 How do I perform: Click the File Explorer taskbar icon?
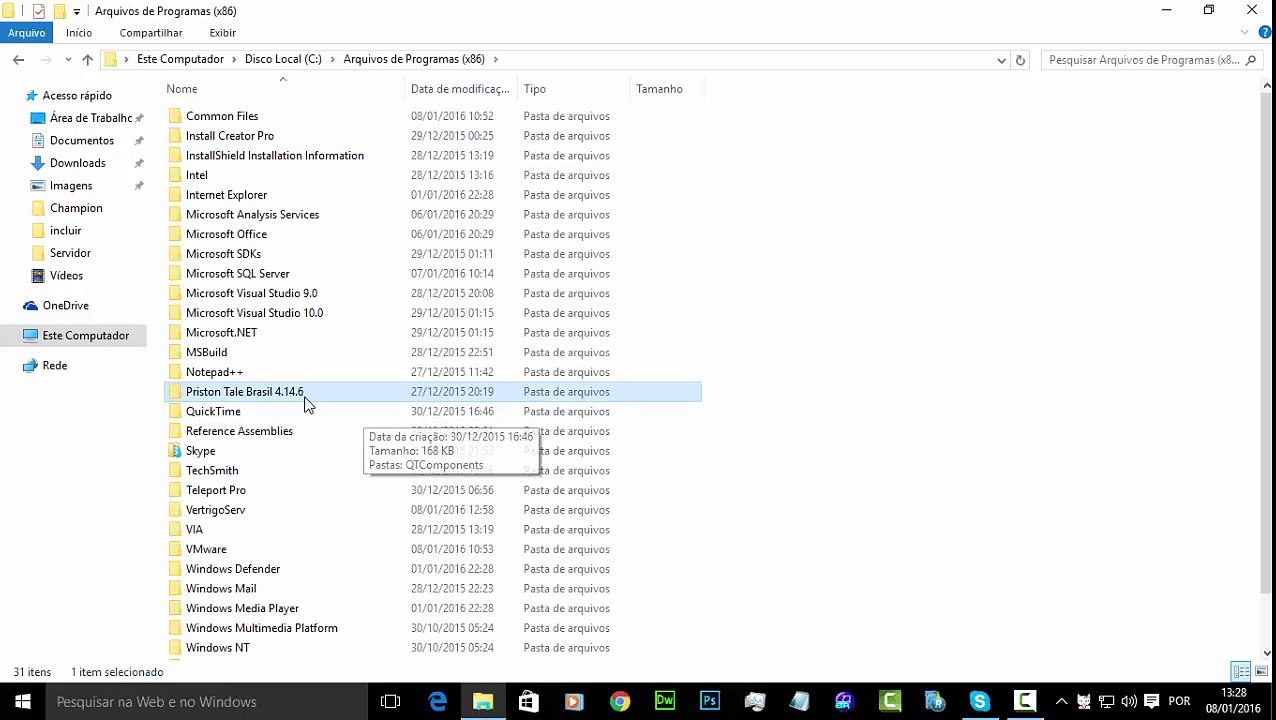[483, 702]
